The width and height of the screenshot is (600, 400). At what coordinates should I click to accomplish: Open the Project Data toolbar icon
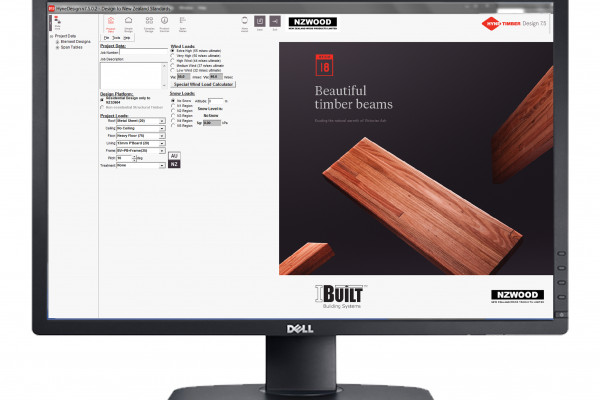click(111, 24)
